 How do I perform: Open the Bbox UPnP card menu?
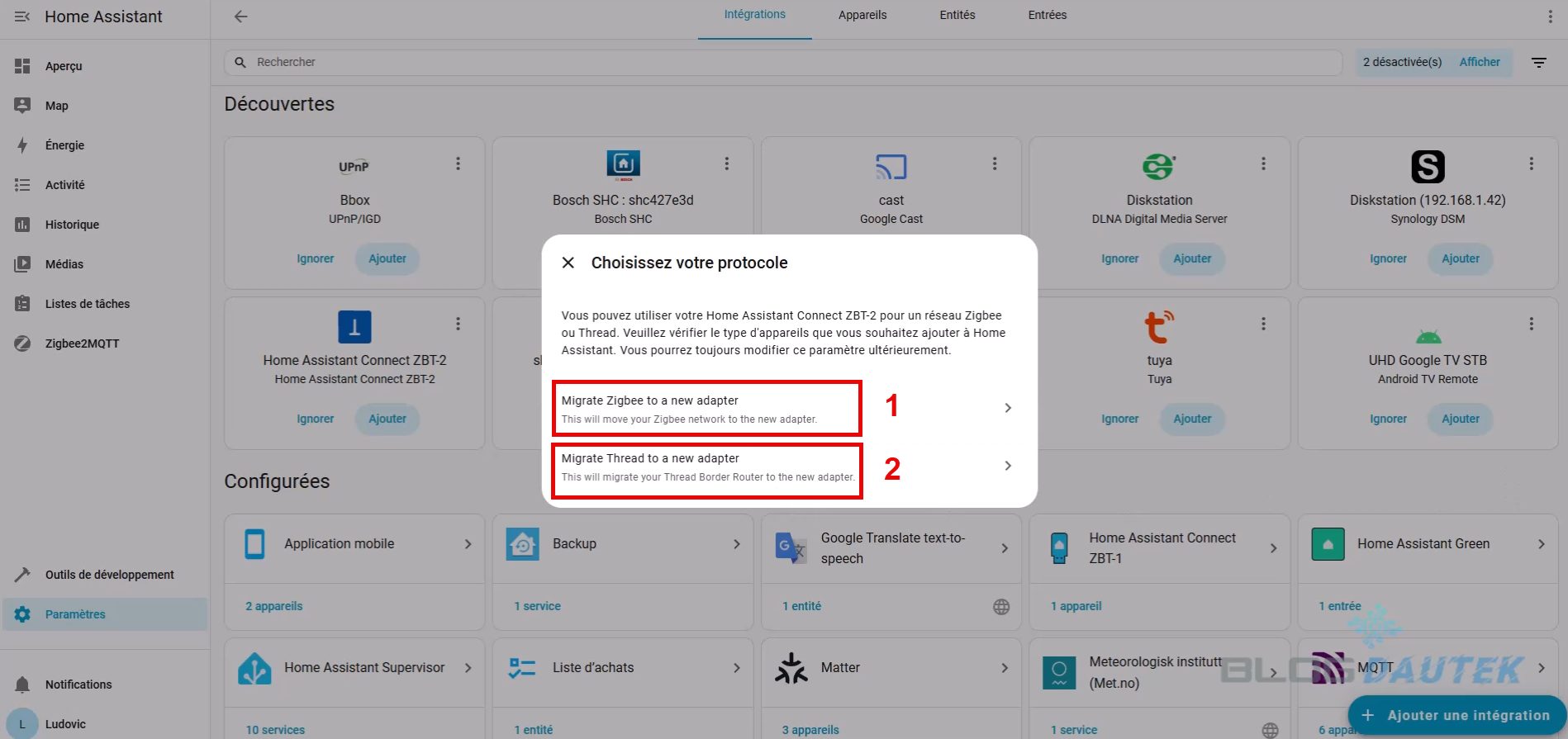[x=458, y=163]
